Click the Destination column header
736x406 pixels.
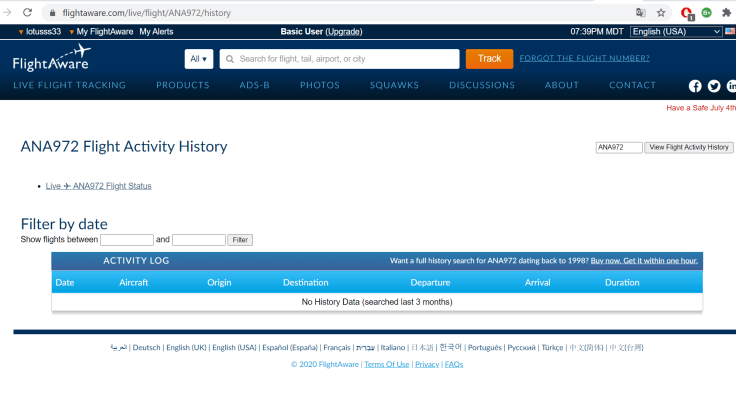click(306, 283)
